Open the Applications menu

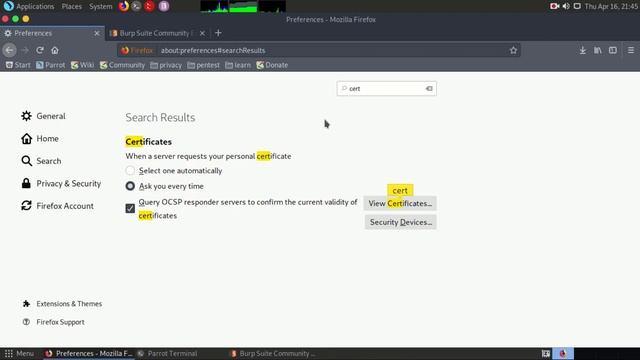(x=29, y=6)
